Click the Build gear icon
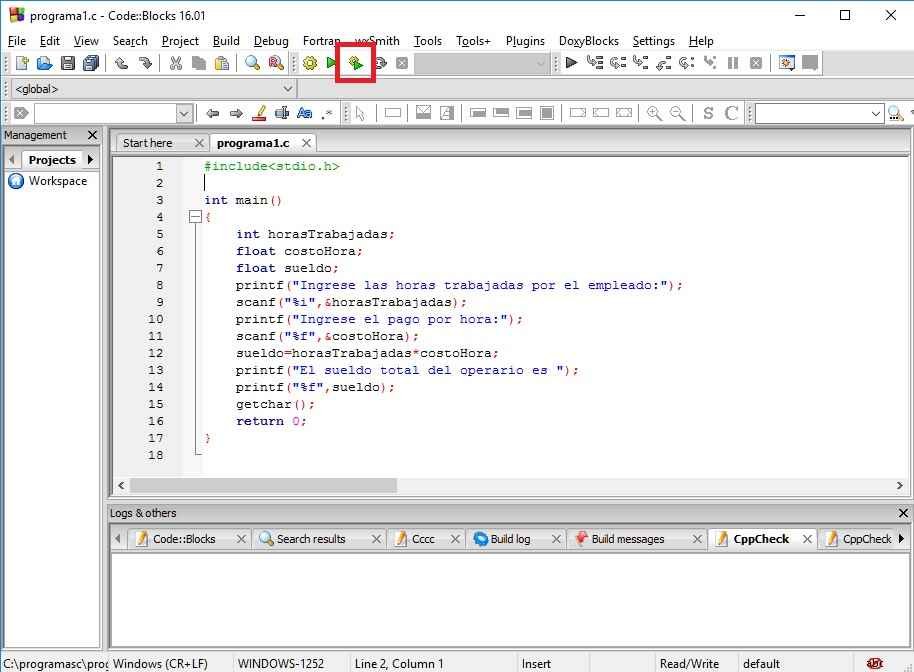 [310, 63]
